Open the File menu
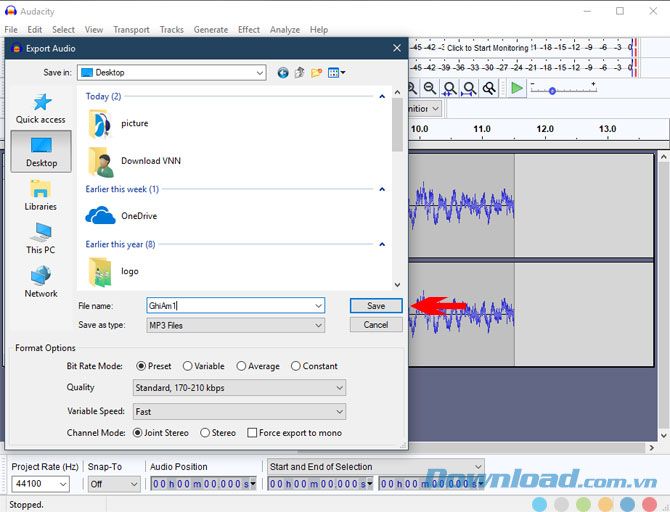Screen dimensions: 670x512 coord(11,30)
